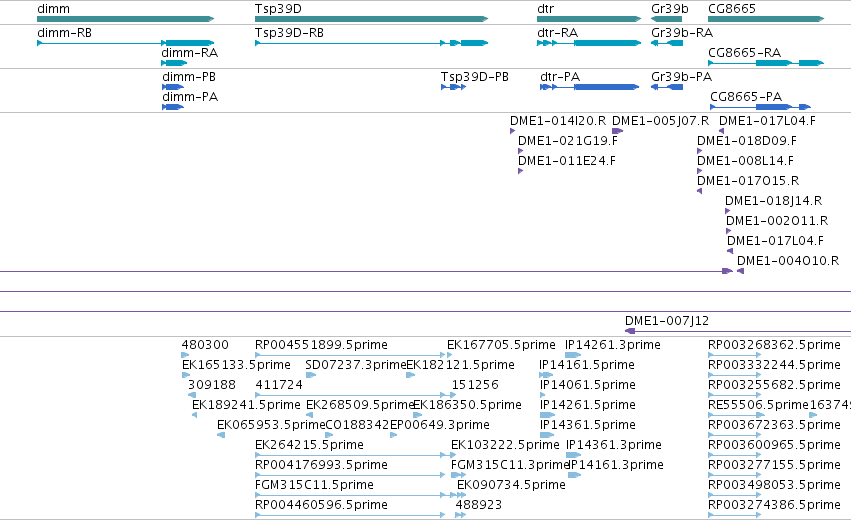Select the Tsp39D-PB protein label
This screenshot has height=520, width=851.
[x=474, y=77]
